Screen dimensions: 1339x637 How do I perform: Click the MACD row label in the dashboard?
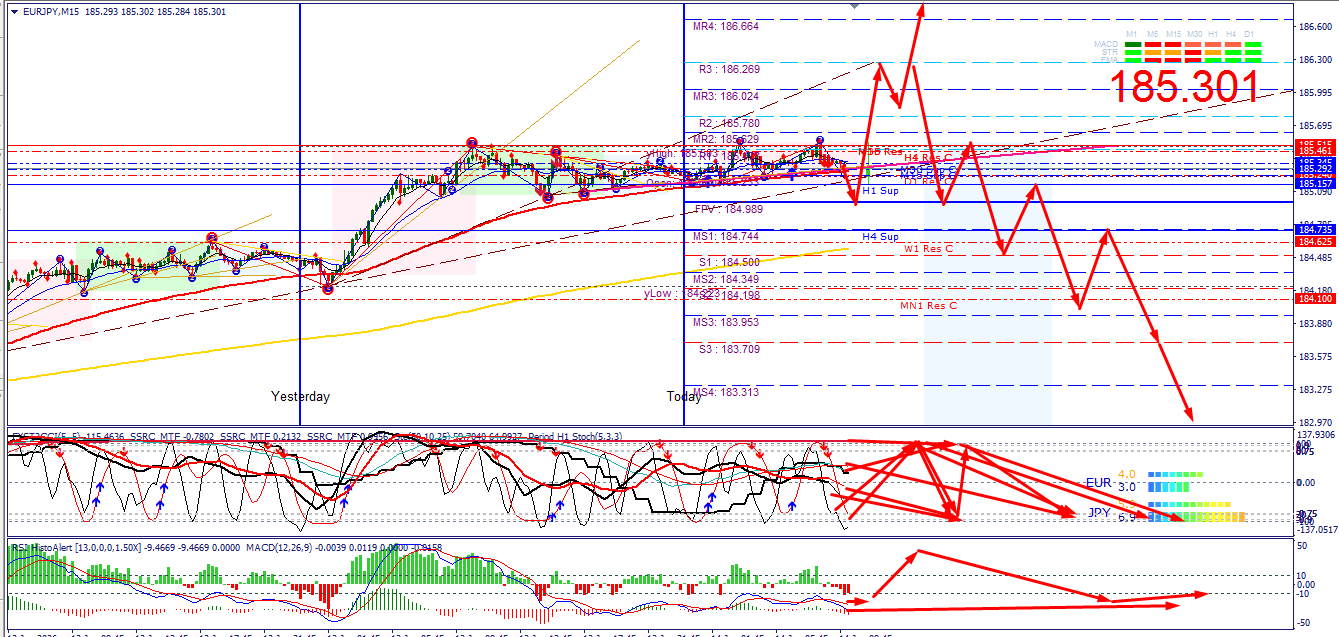1105,44
